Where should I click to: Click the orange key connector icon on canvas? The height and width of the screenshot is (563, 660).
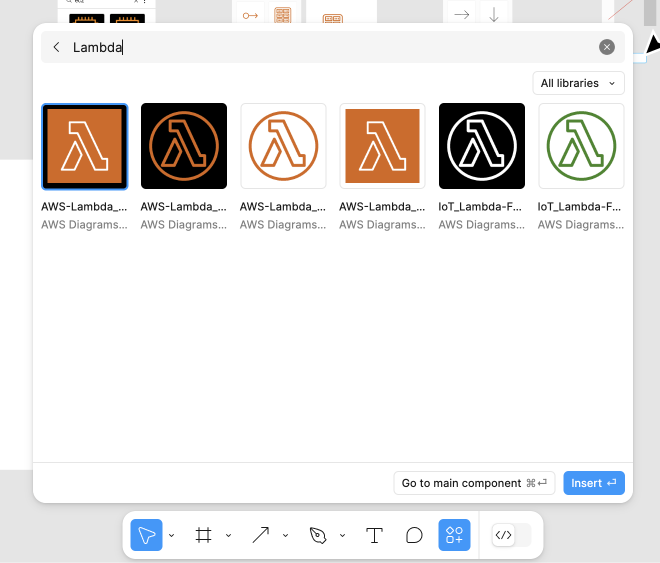(250, 16)
